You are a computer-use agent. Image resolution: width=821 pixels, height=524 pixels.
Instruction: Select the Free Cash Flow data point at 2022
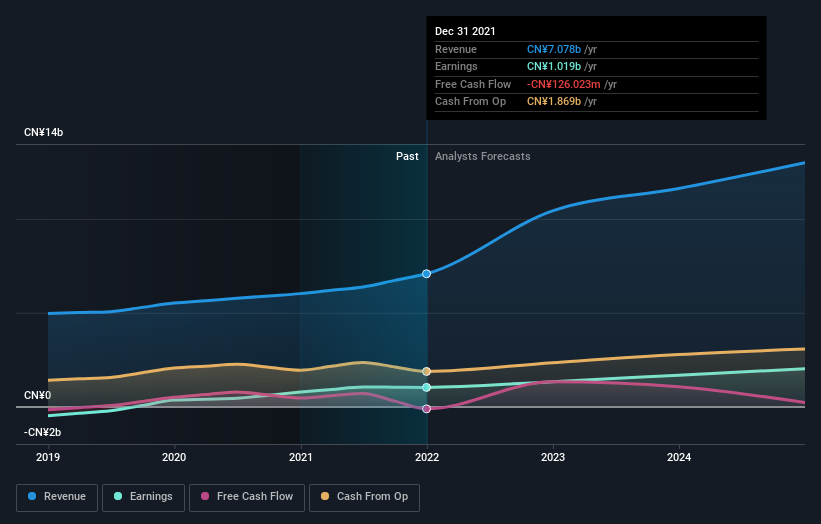click(x=427, y=409)
